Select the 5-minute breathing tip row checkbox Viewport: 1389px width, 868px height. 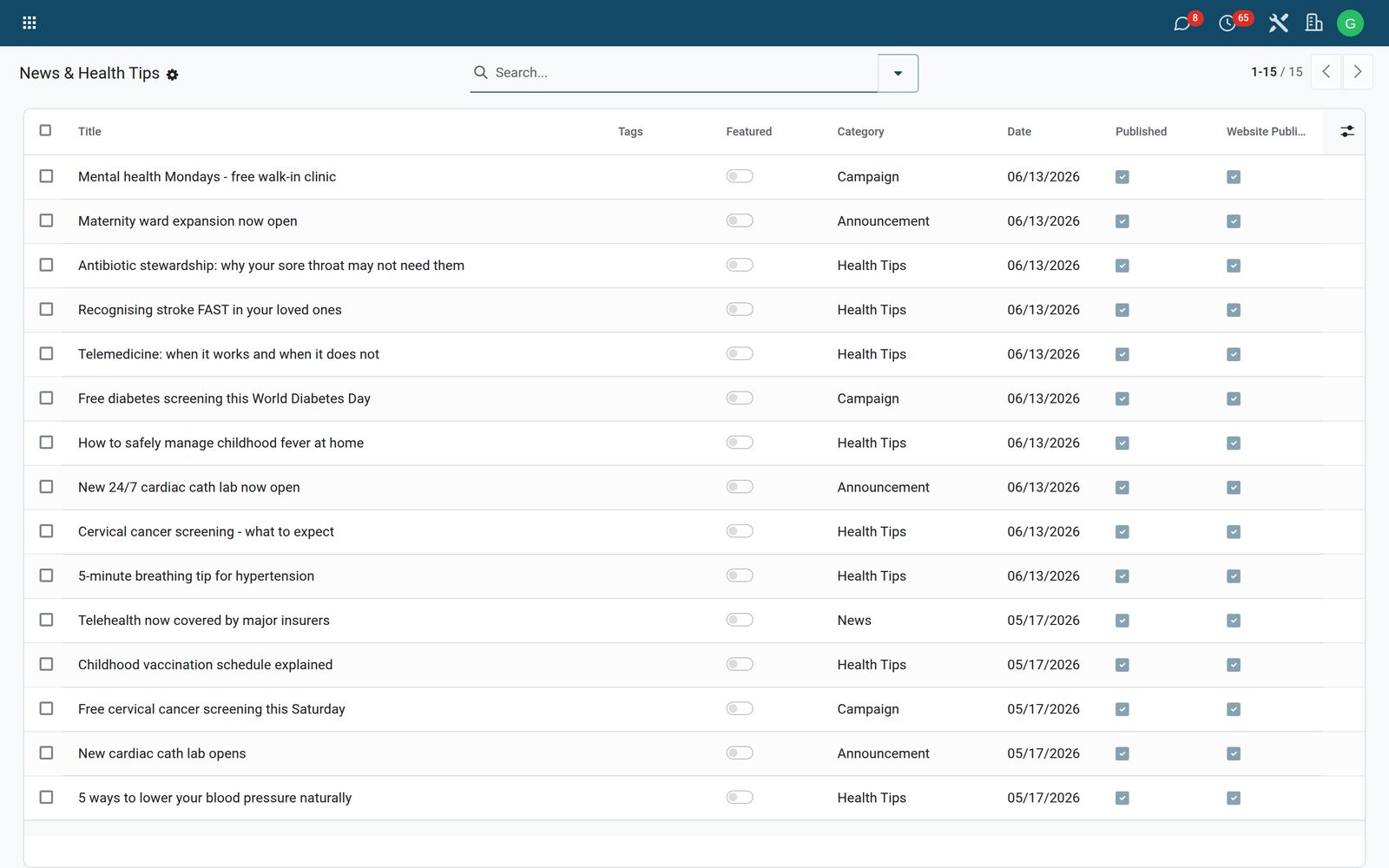coord(46,575)
